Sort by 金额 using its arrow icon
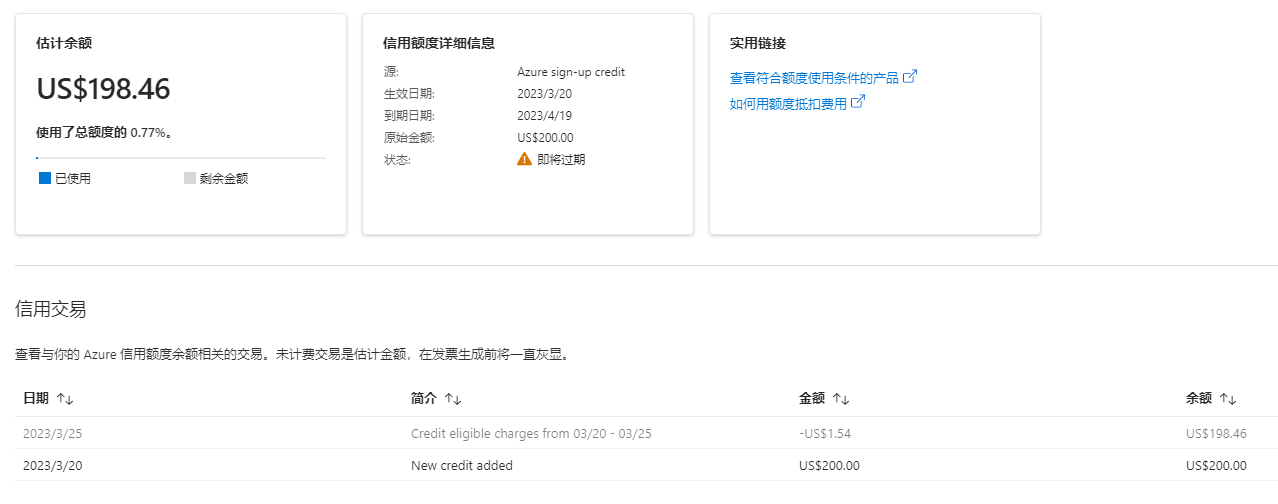Image resolution: width=1278 pixels, height=504 pixels. pos(841,399)
